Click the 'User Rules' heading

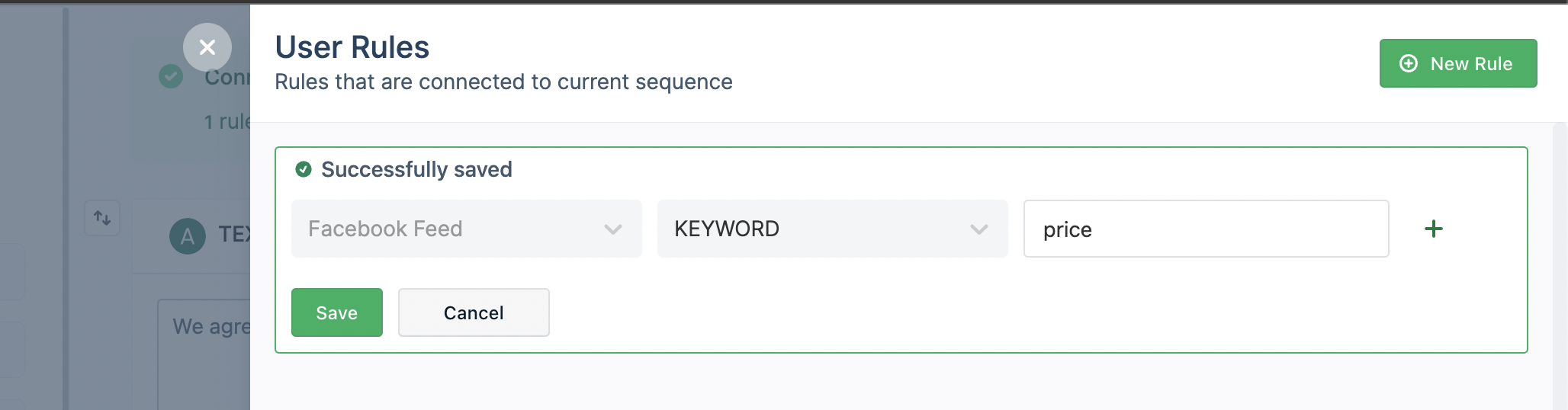352,47
